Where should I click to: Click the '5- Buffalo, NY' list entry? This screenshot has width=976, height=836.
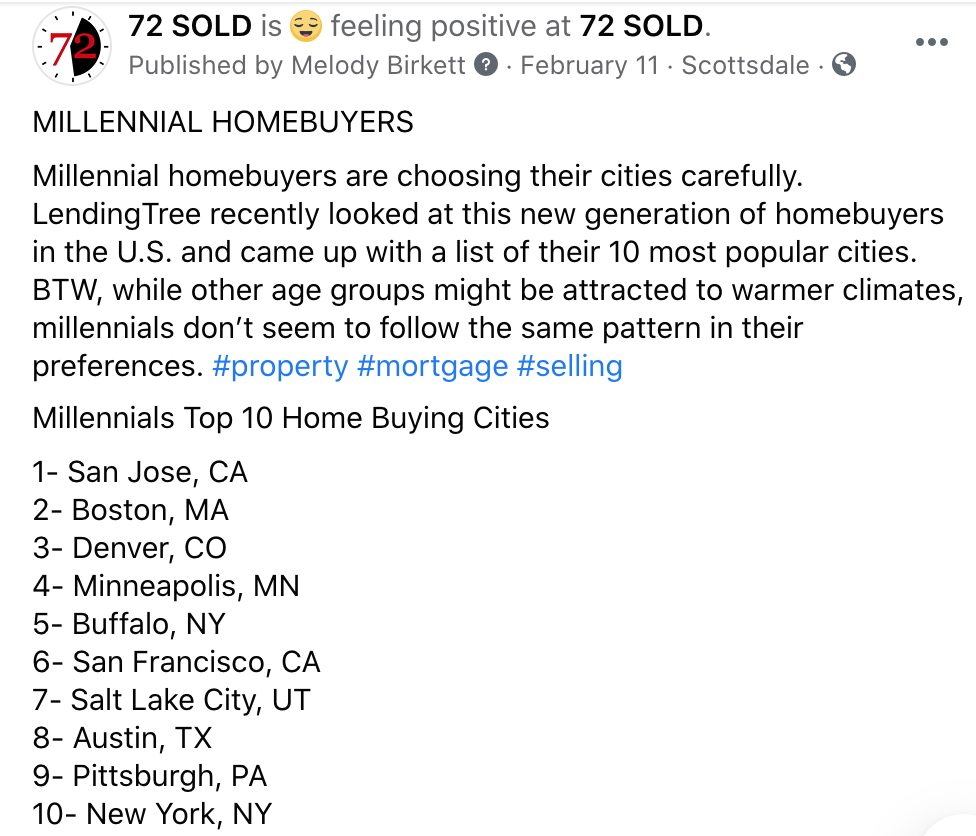(129, 624)
